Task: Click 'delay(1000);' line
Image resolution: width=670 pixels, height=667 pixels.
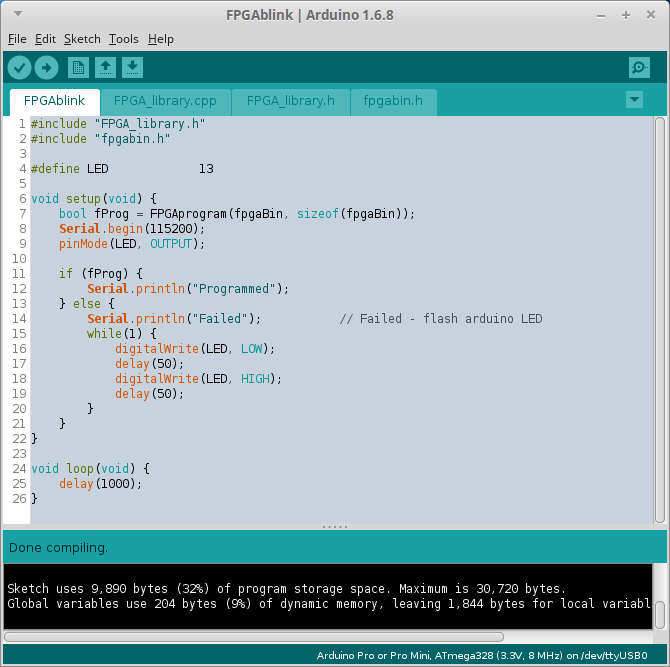Action: [100, 484]
